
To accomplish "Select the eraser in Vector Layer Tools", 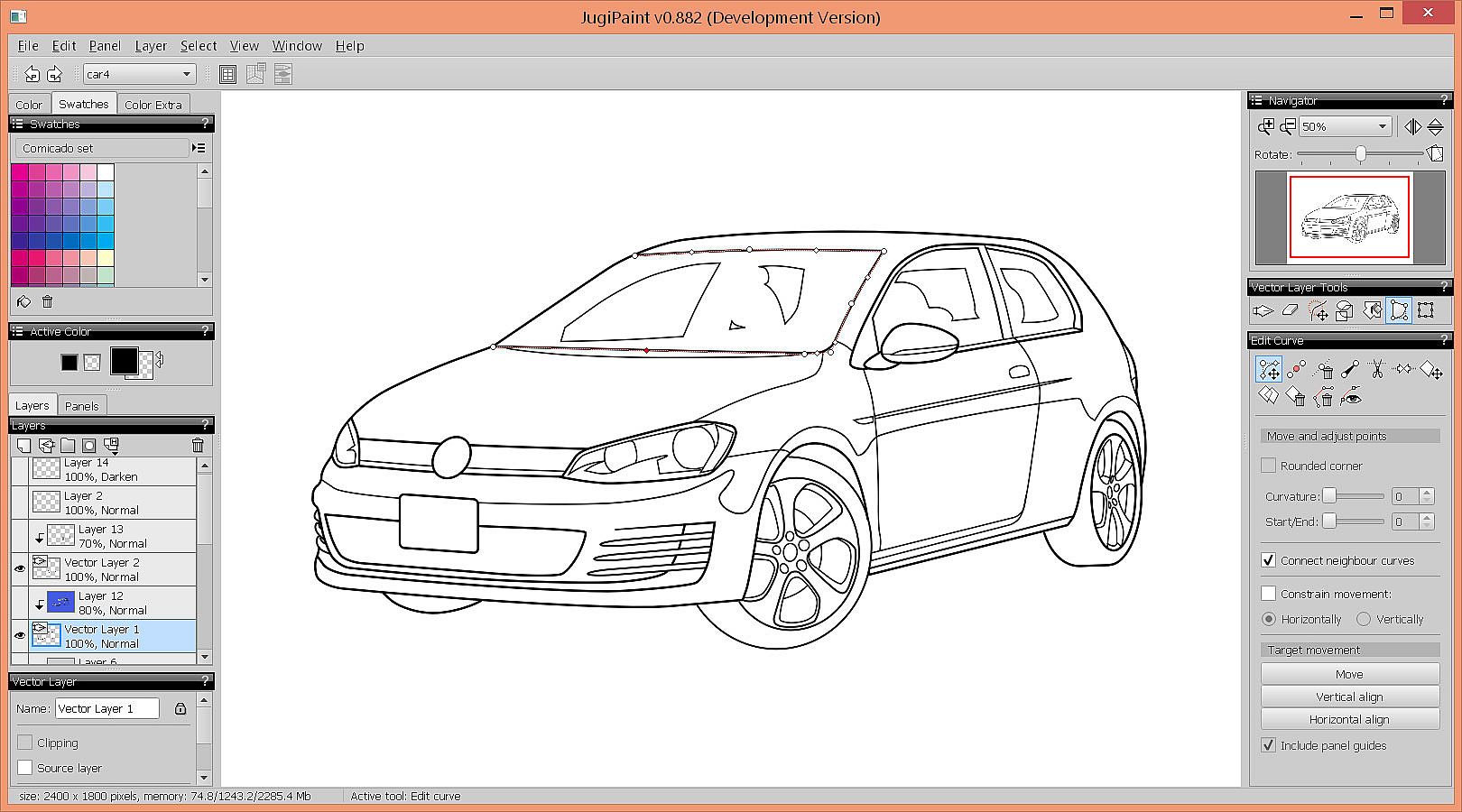I will tap(1290, 311).
